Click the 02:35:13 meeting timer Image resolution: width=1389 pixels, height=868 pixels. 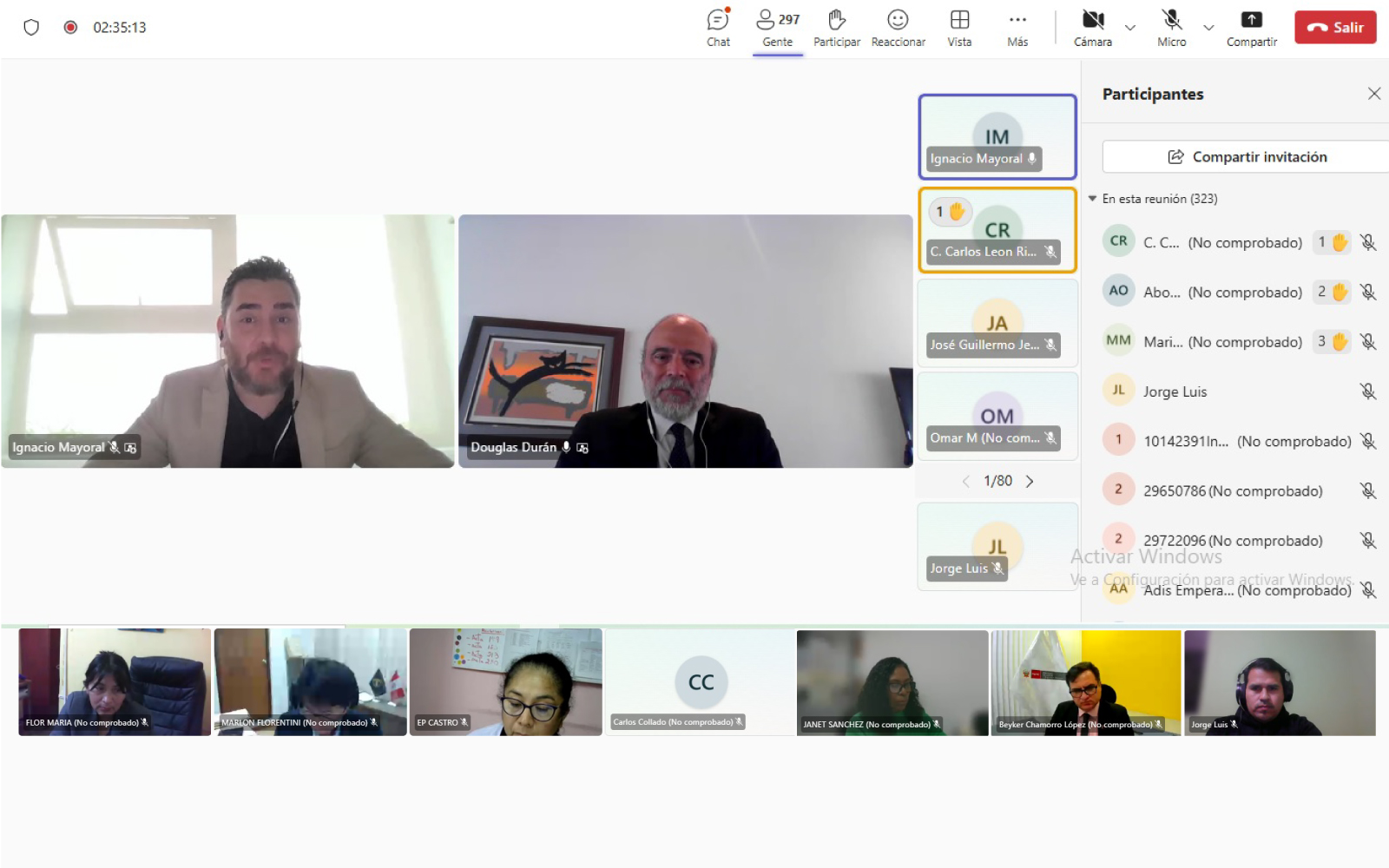point(120,28)
